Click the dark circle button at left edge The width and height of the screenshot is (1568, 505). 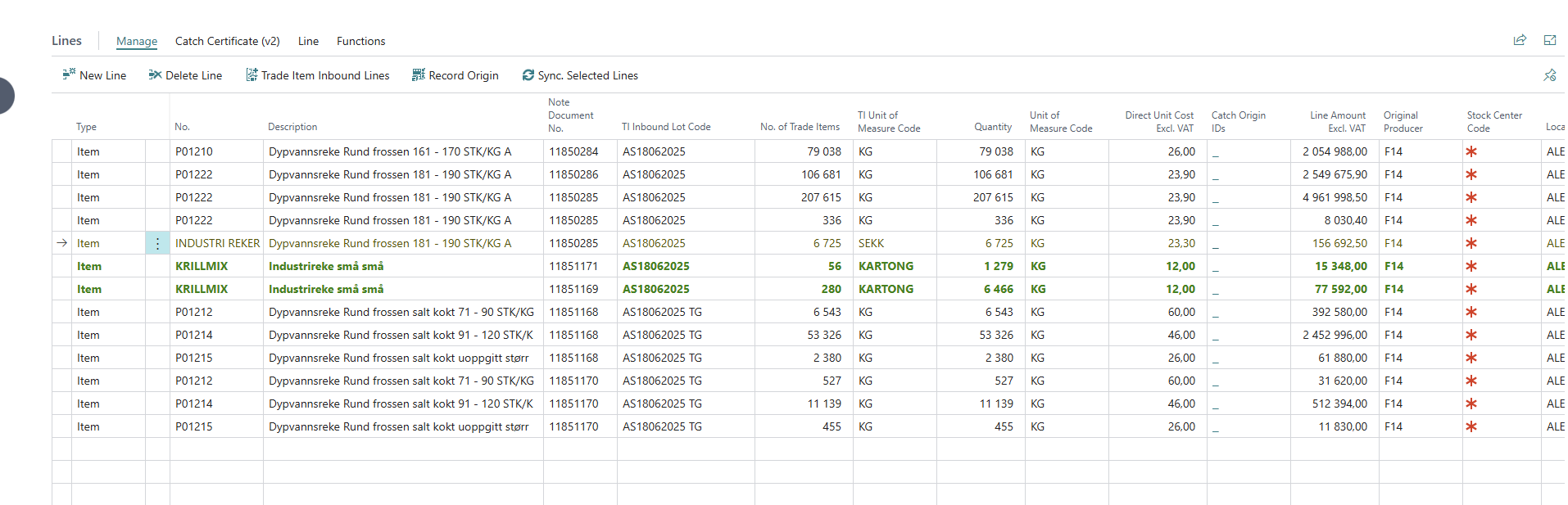(4, 96)
